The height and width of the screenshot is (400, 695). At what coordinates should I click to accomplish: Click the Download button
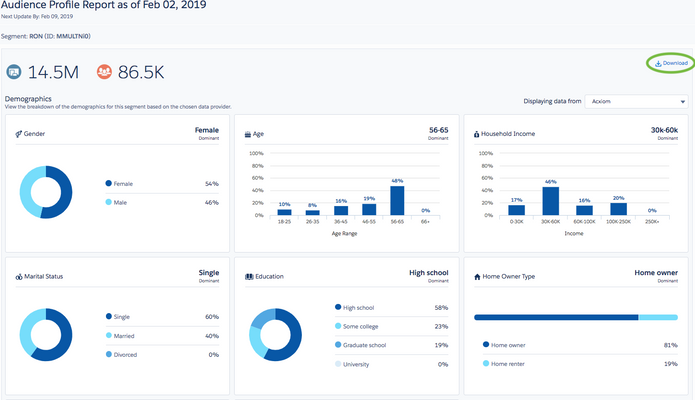(x=671, y=63)
